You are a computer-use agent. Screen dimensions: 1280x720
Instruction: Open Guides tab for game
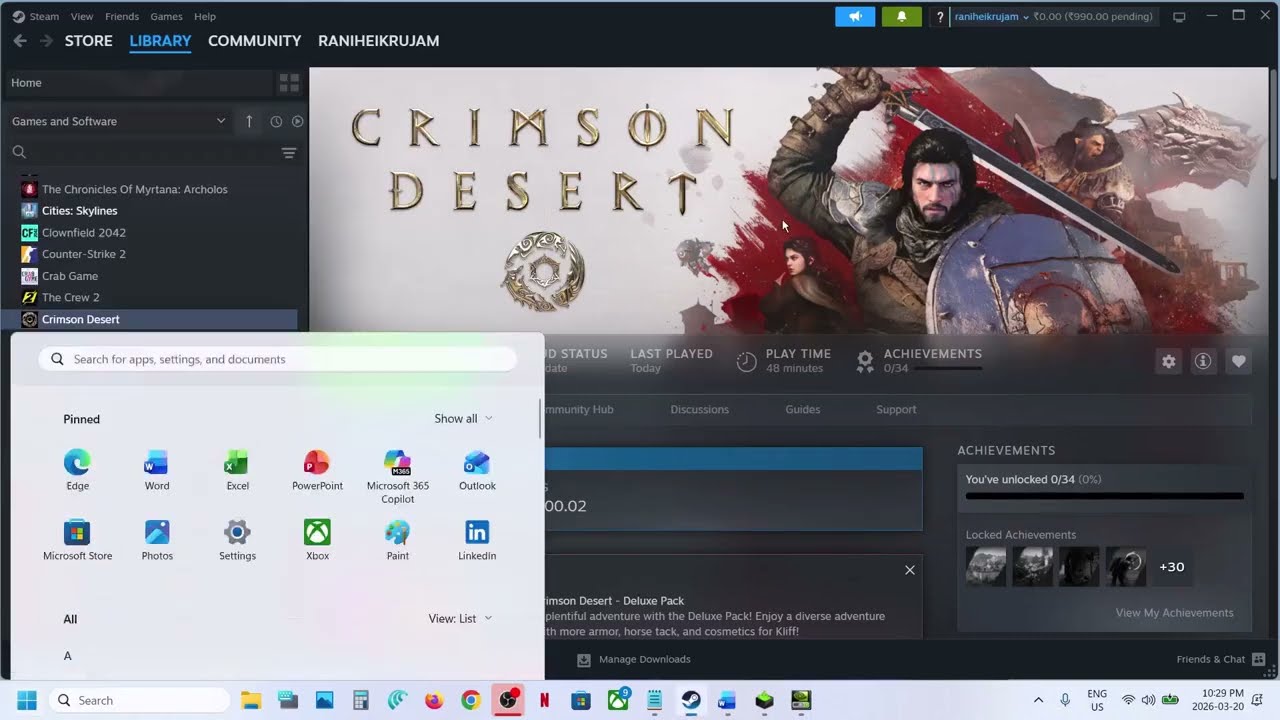[802, 409]
